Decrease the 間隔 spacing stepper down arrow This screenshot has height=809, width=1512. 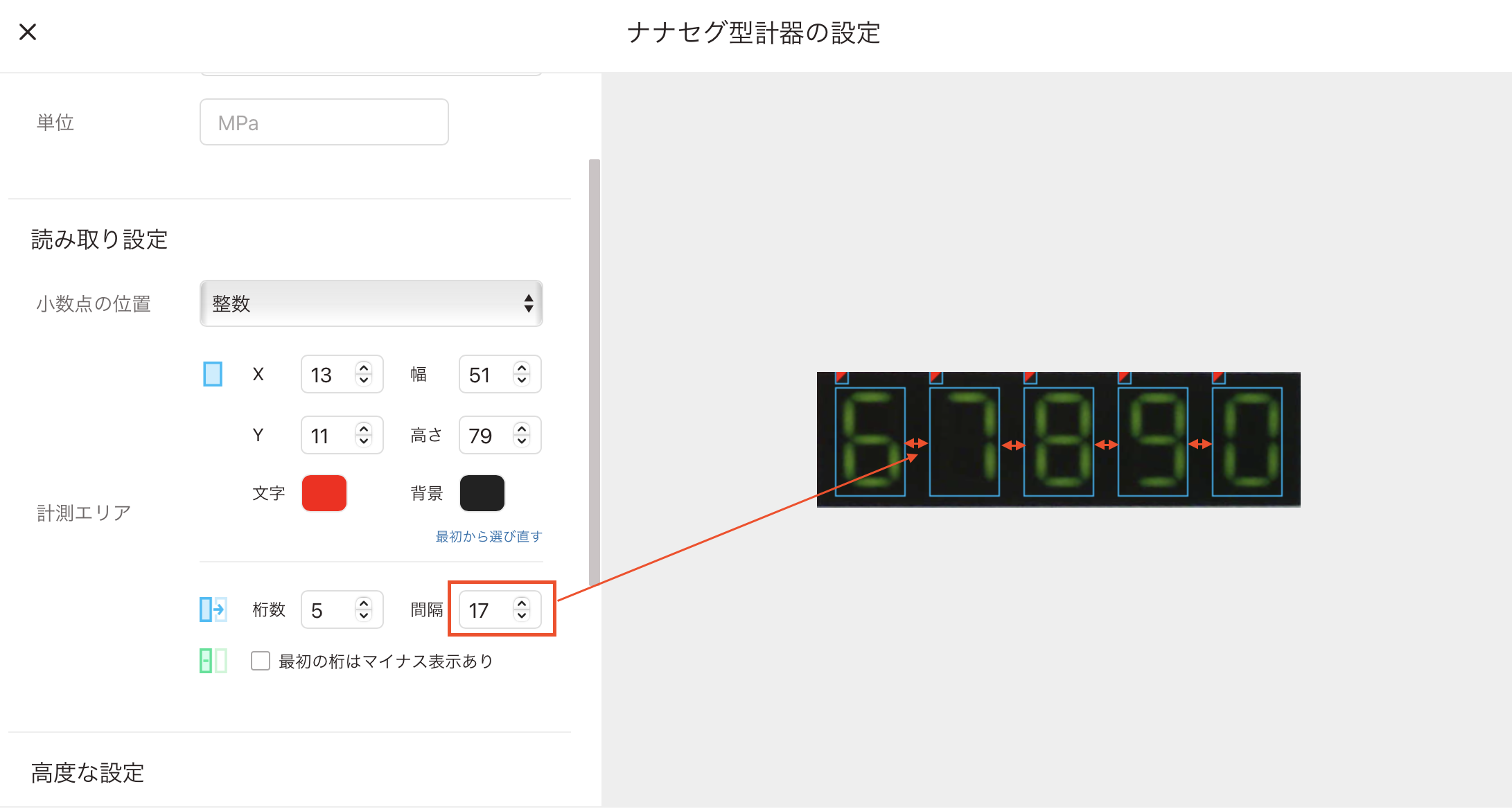click(522, 616)
